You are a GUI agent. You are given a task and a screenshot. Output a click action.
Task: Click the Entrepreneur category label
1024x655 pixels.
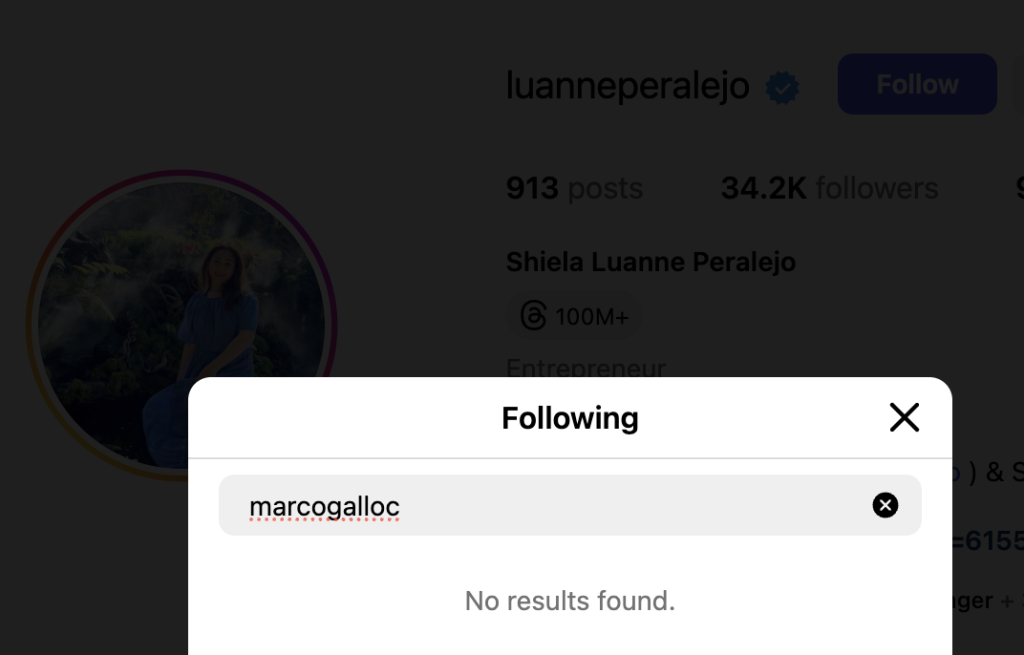[x=586, y=368]
